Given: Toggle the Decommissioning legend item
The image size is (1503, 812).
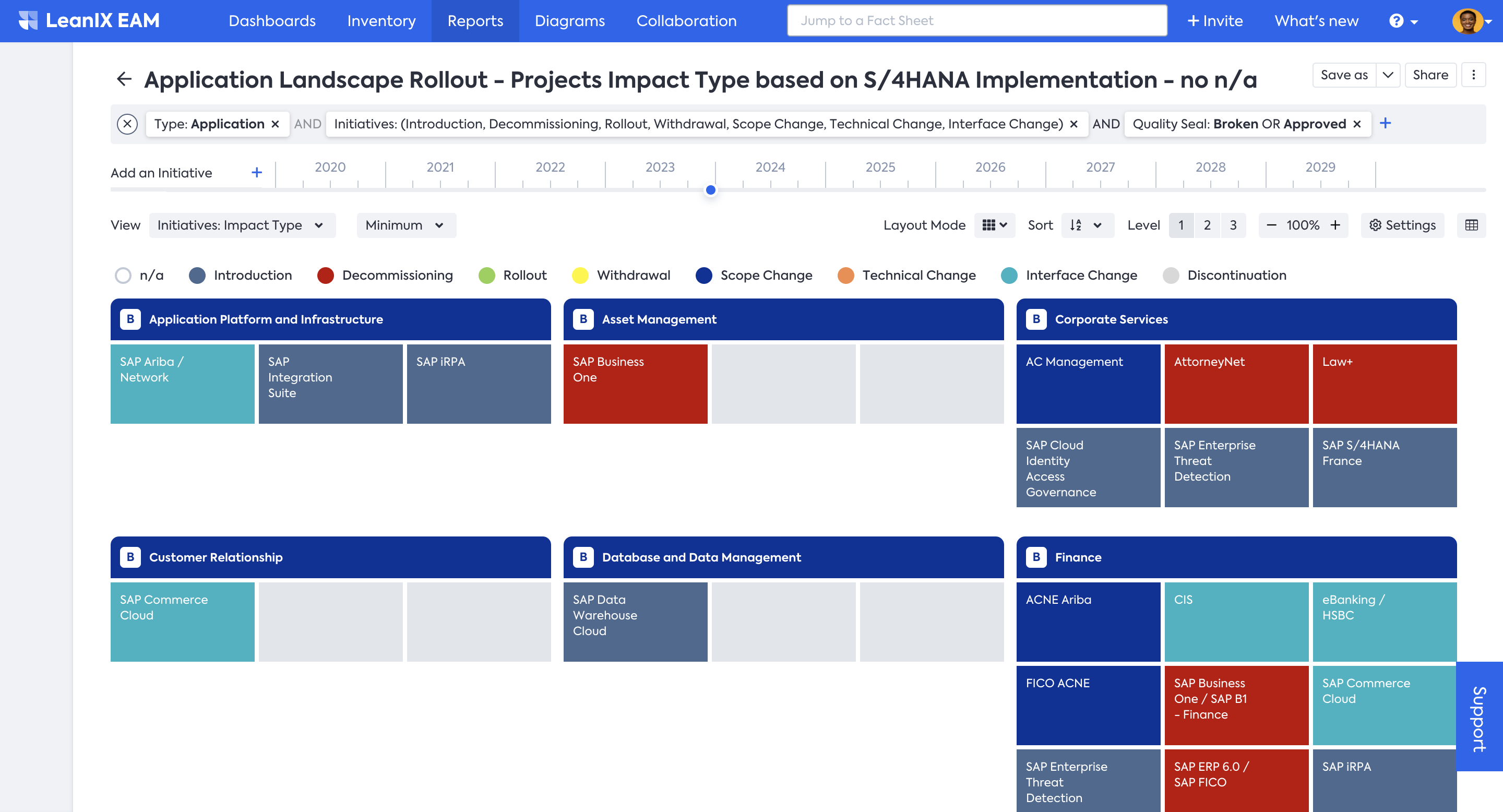Looking at the screenshot, I should click(385, 276).
